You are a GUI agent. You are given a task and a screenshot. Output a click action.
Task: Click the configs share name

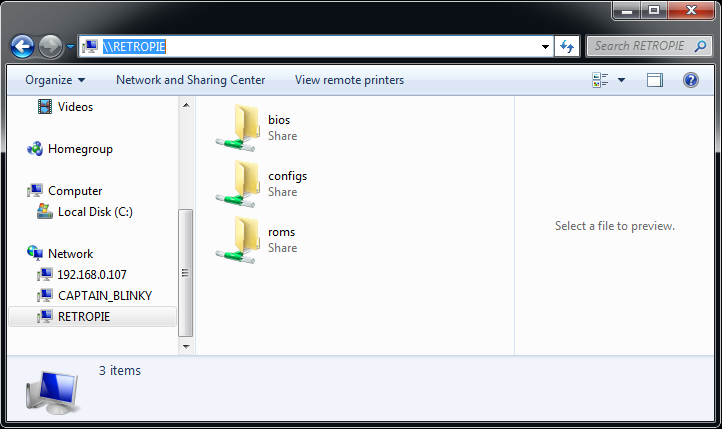click(287, 176)
